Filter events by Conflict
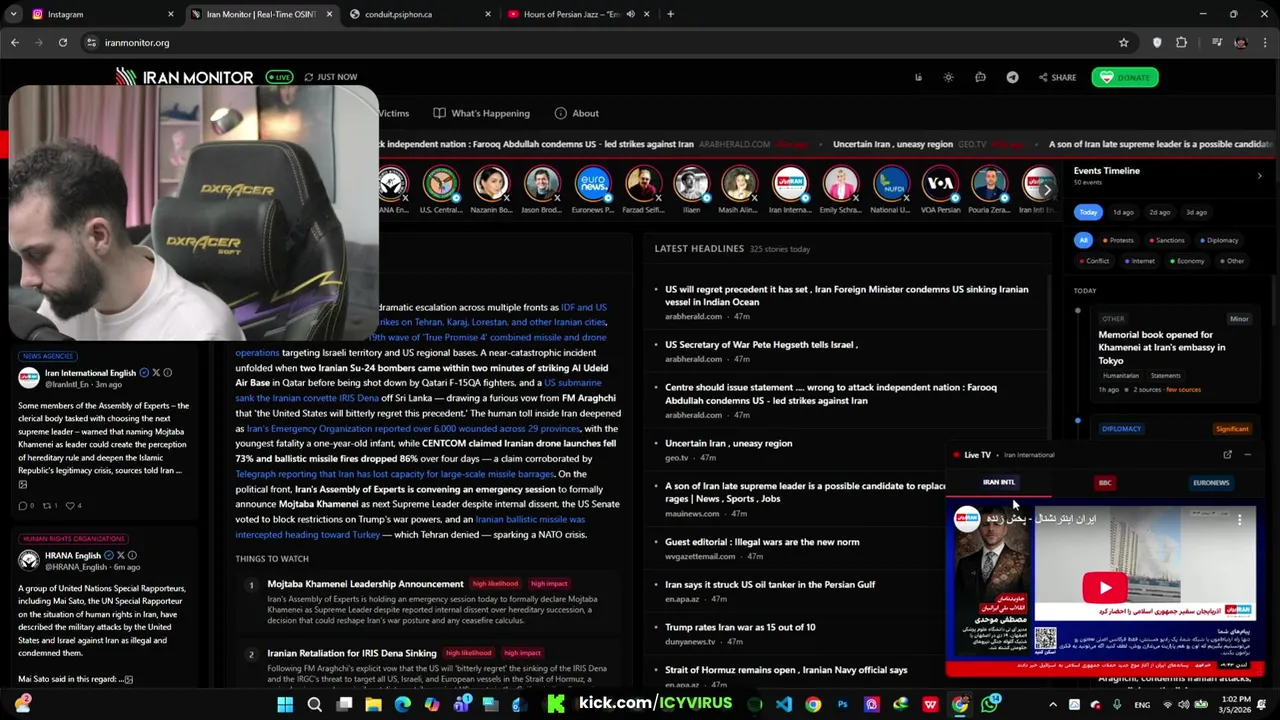1280x720 pixels. (1093, 261)
